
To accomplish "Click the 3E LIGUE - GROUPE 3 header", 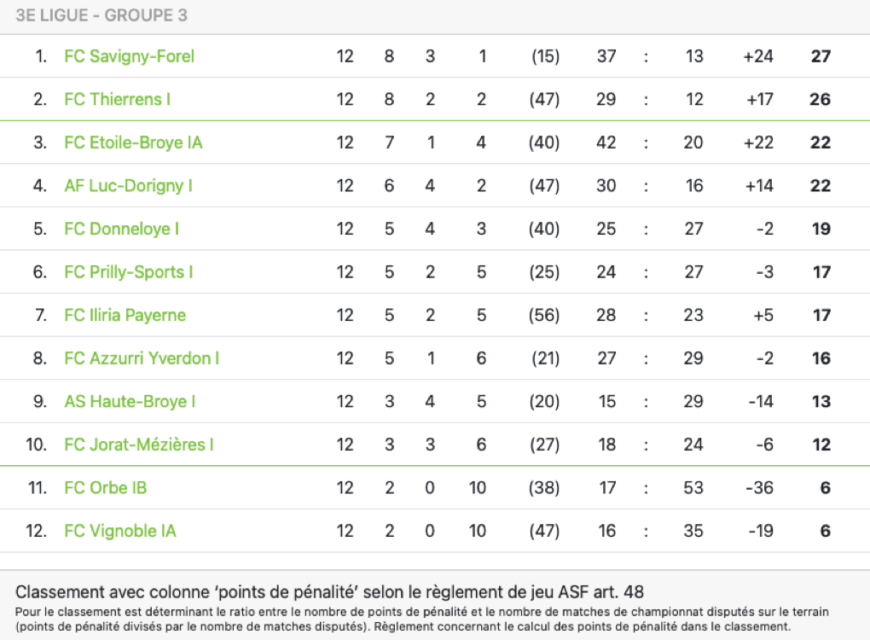I will [102, 16].
